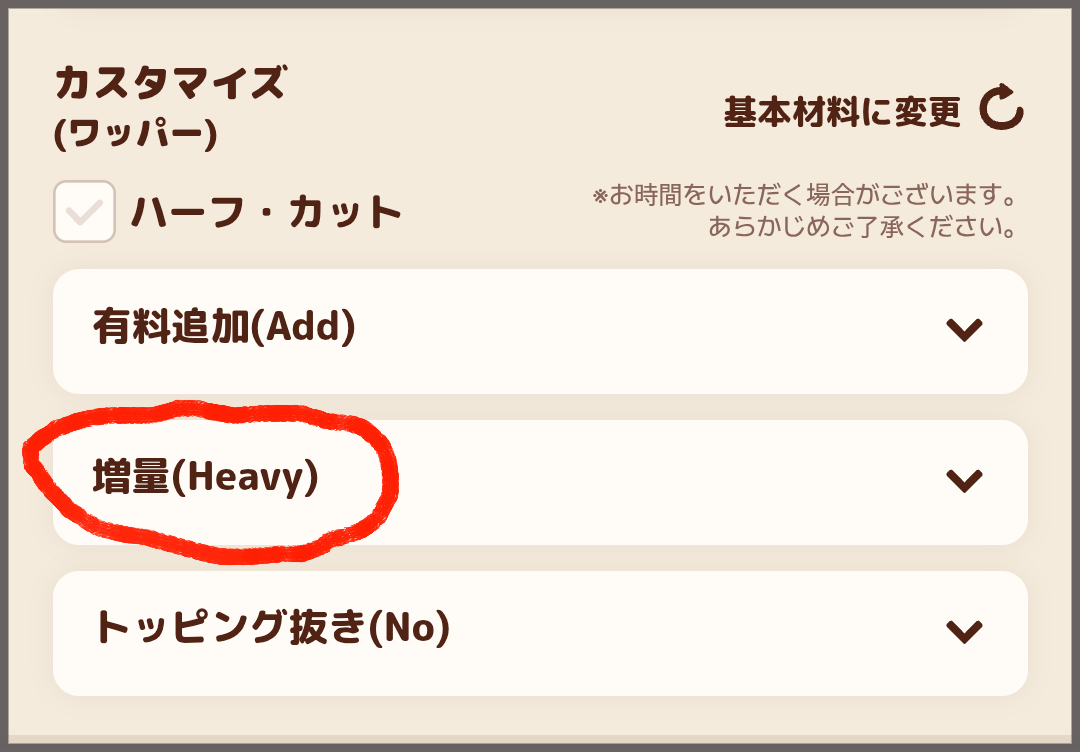Click the ※お時間をいただく場合がございます note
The image size is (1080, 752).
click(804, 194)
